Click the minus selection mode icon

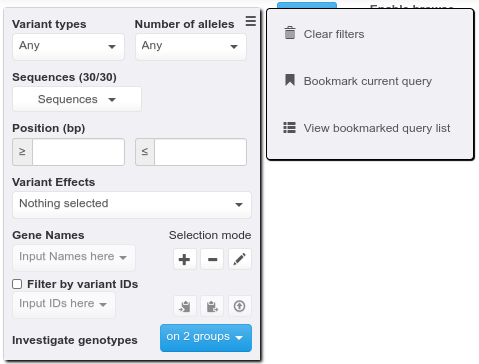[x=212, y=259]
